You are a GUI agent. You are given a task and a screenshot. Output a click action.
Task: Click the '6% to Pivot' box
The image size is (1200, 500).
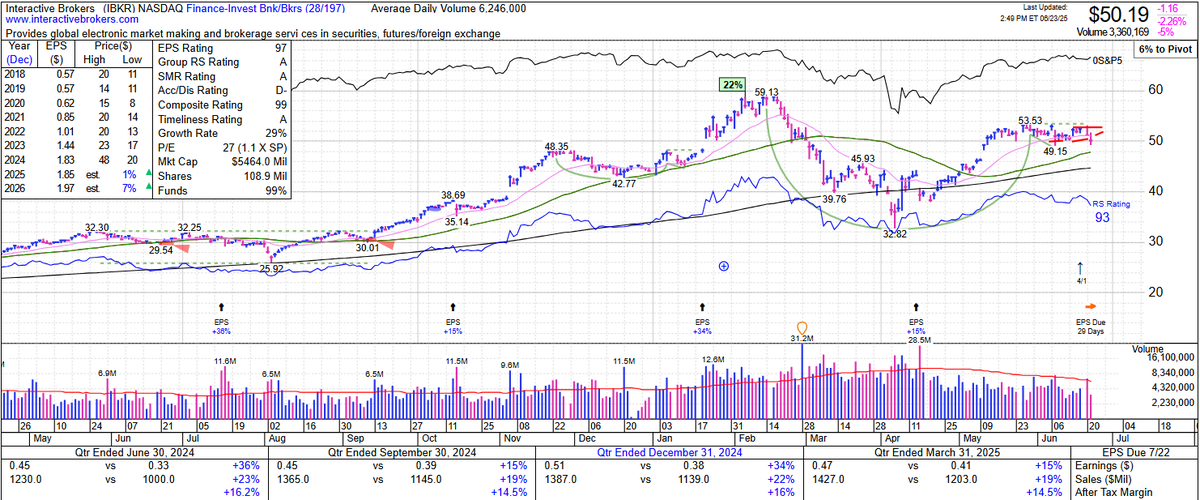[1165, 50]
